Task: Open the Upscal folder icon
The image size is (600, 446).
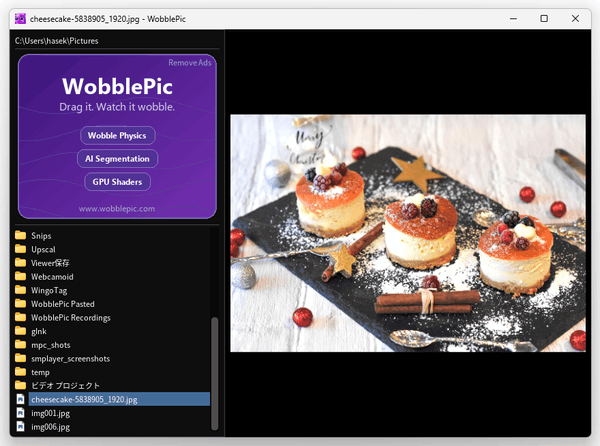Action: (x=20, y=249)
